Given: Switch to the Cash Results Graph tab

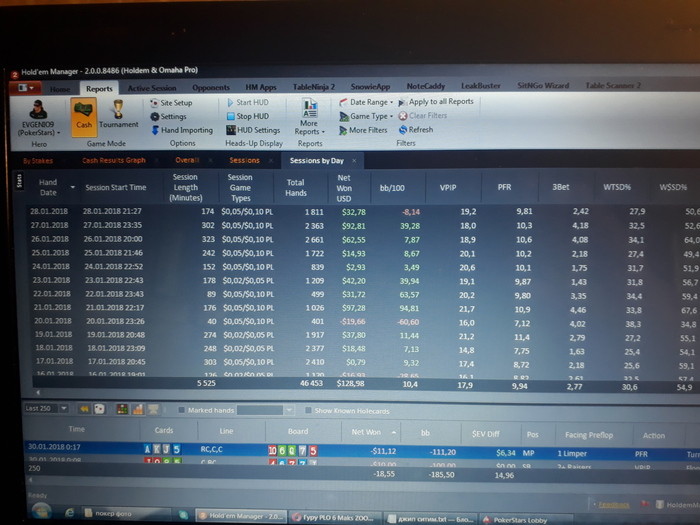Looking at the screenshot, I should tap(114, 160).
